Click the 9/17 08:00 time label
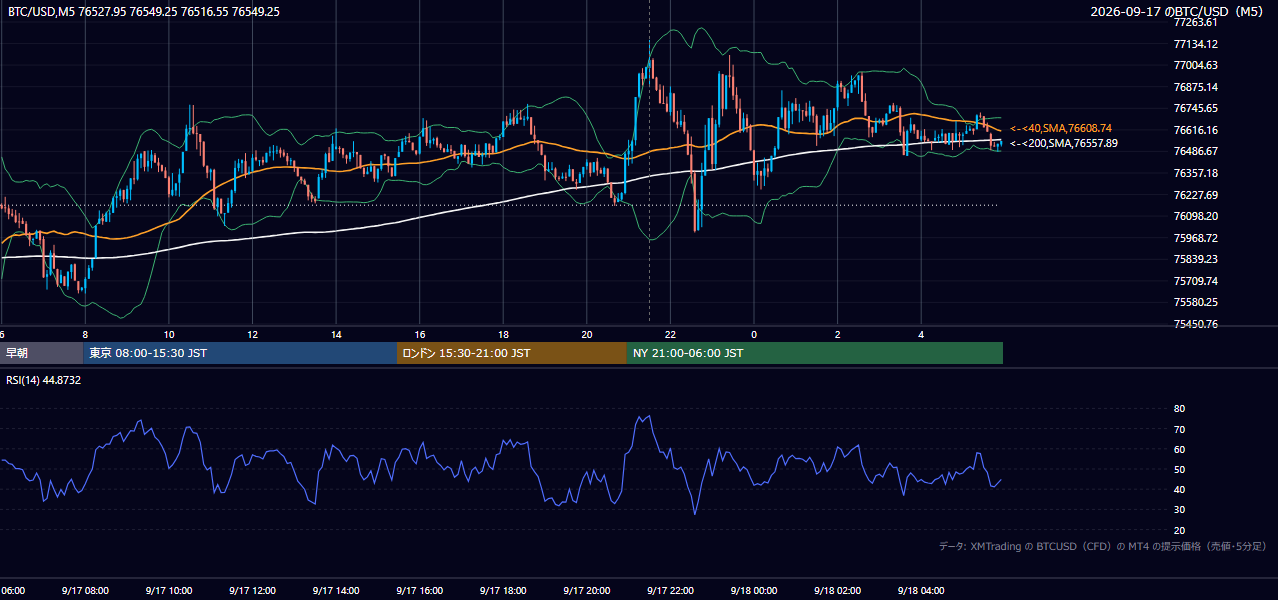This screenshot has height=600, width=1278. 85,590
